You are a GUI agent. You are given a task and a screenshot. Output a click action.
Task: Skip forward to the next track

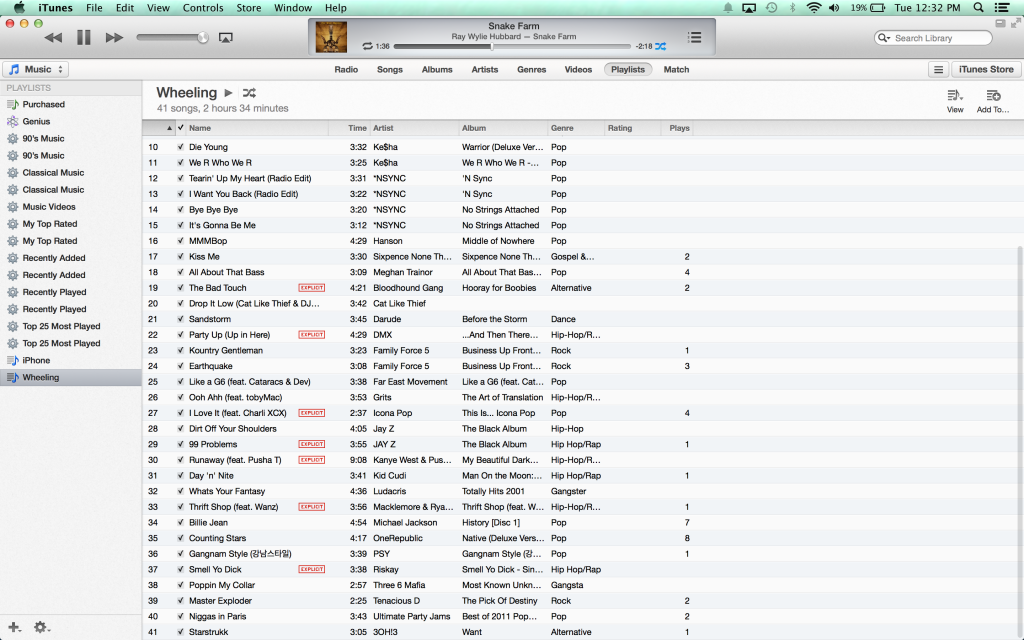pos(114,38)
